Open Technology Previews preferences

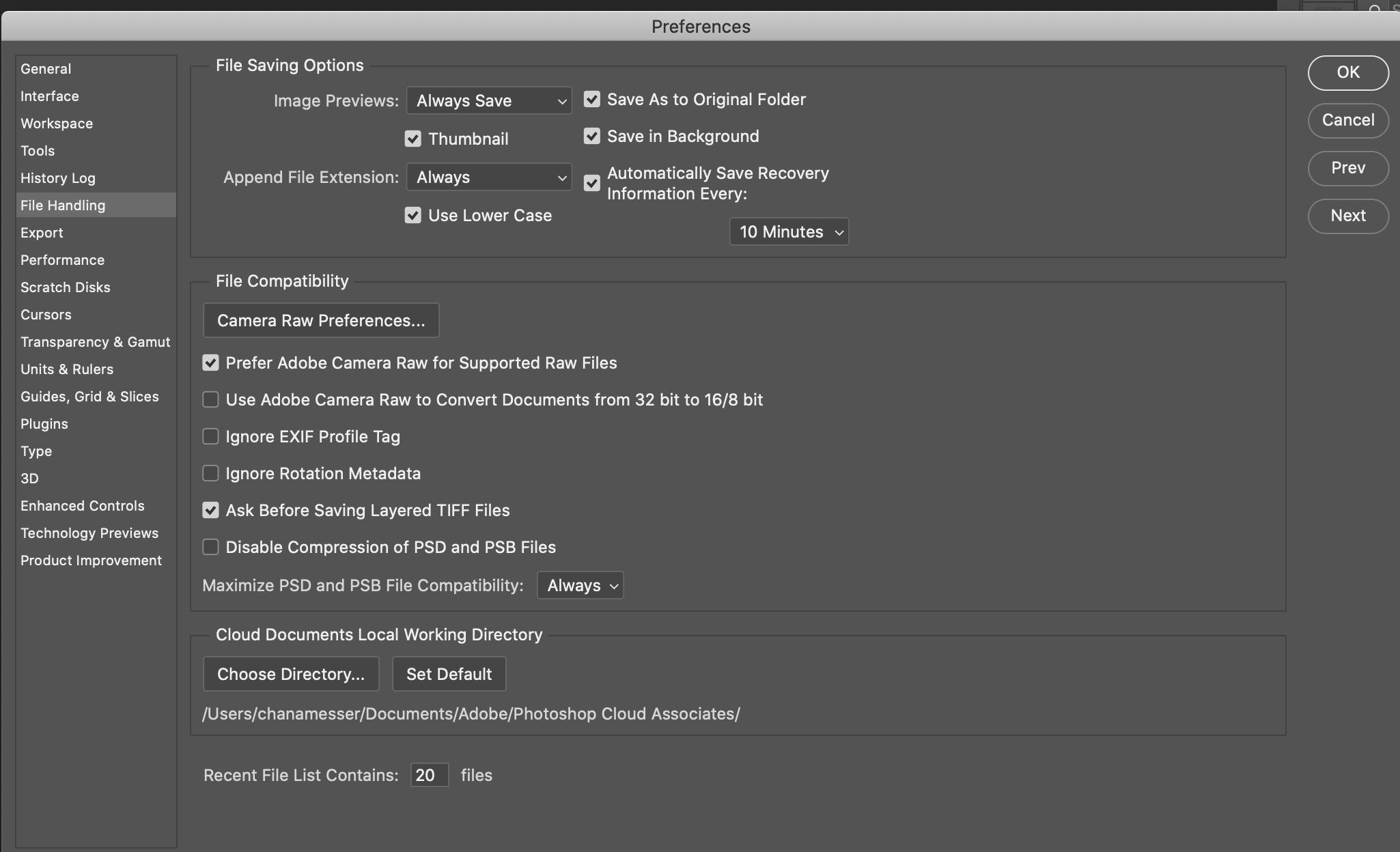89,533
